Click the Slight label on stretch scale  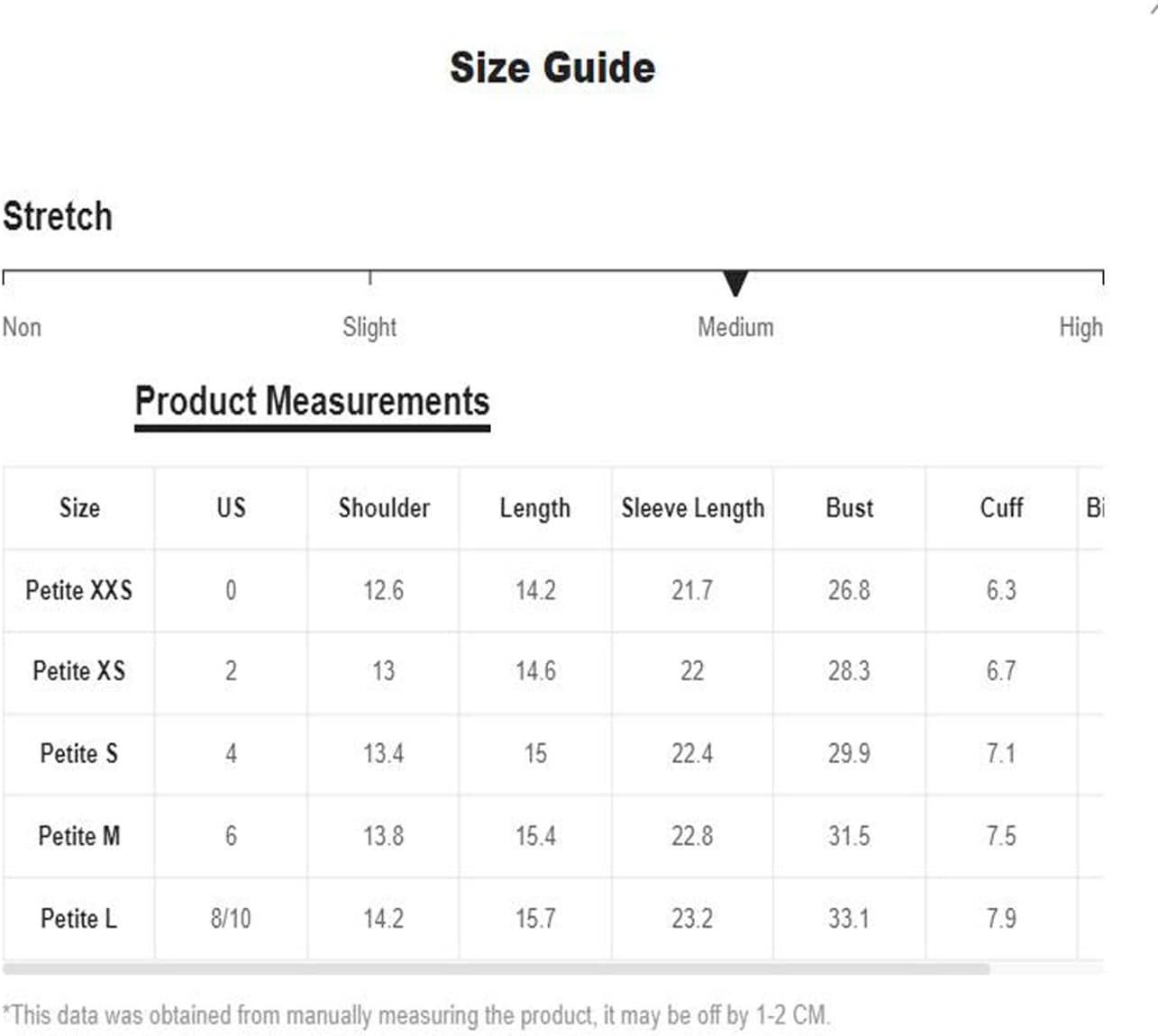369,327
